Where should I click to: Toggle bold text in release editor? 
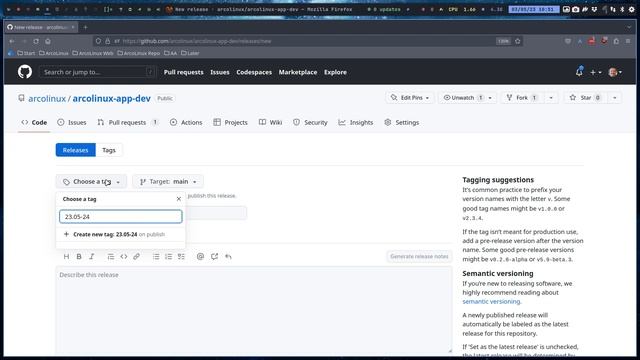pyautogui.click(x=79, y=256)
